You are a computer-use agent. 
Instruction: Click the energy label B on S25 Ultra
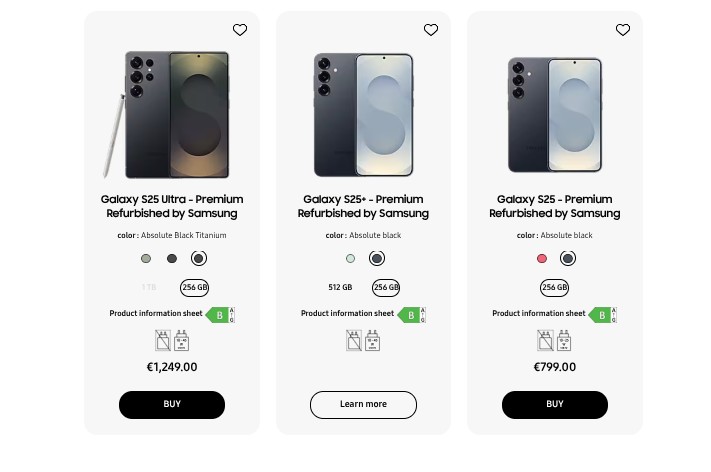(x=221, y=314)
